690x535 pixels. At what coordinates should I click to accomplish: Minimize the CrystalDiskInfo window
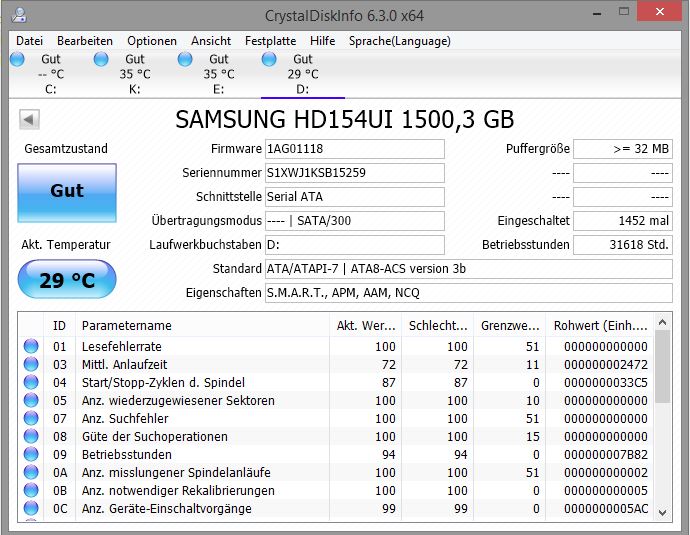click(x=597, y=14)
